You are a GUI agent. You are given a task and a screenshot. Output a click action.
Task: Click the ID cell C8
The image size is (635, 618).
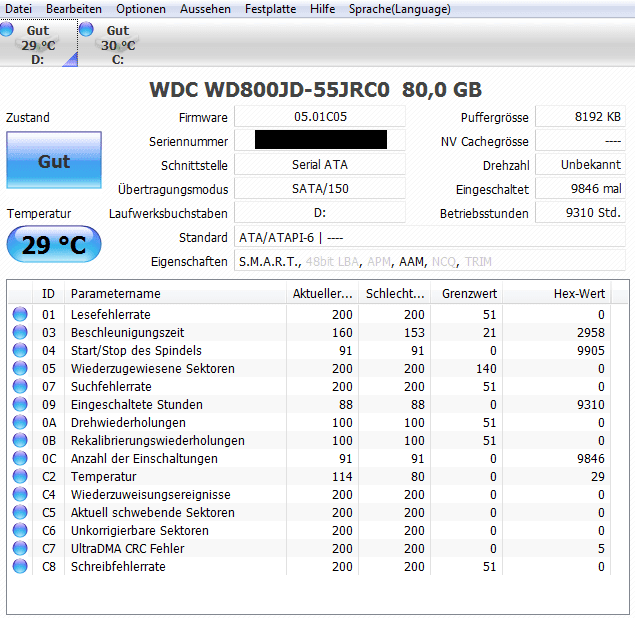(x=49, y=567)
